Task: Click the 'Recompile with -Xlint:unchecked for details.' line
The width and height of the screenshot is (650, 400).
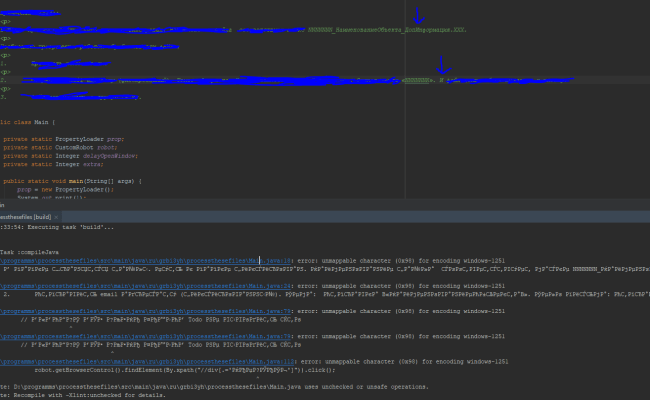Action: click(x=83, y=395)
